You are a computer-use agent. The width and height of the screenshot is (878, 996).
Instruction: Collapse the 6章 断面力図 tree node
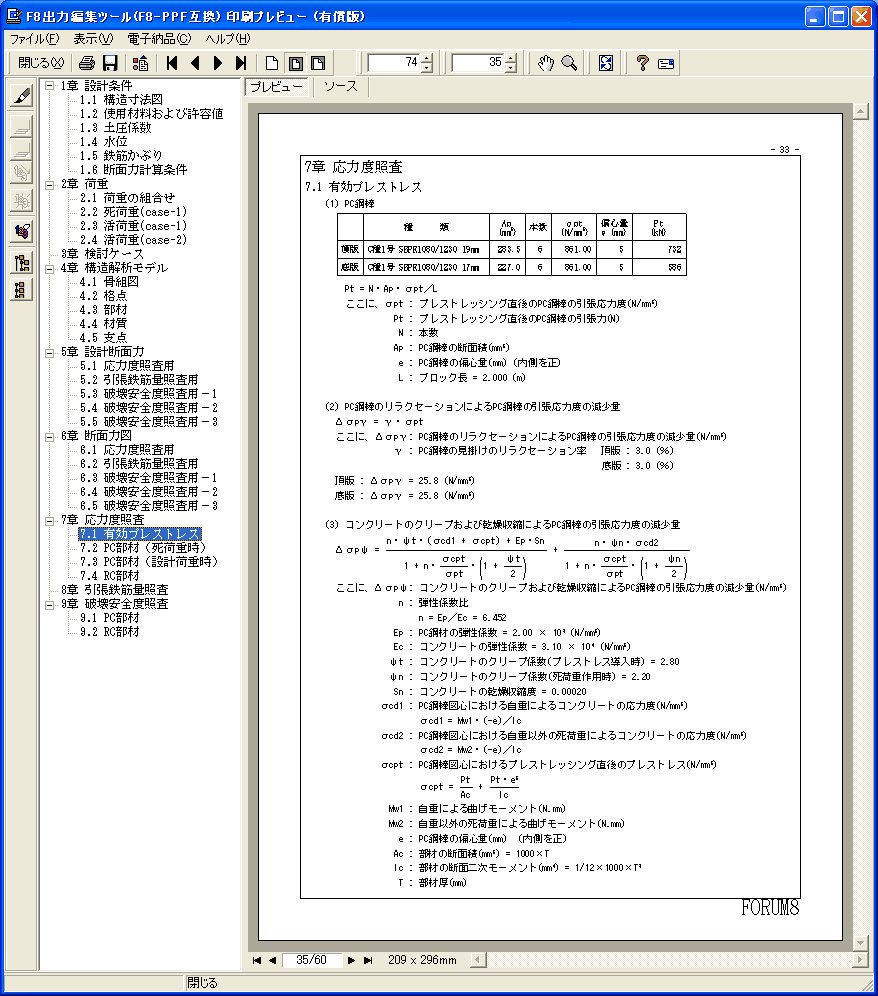pos(50,436)
